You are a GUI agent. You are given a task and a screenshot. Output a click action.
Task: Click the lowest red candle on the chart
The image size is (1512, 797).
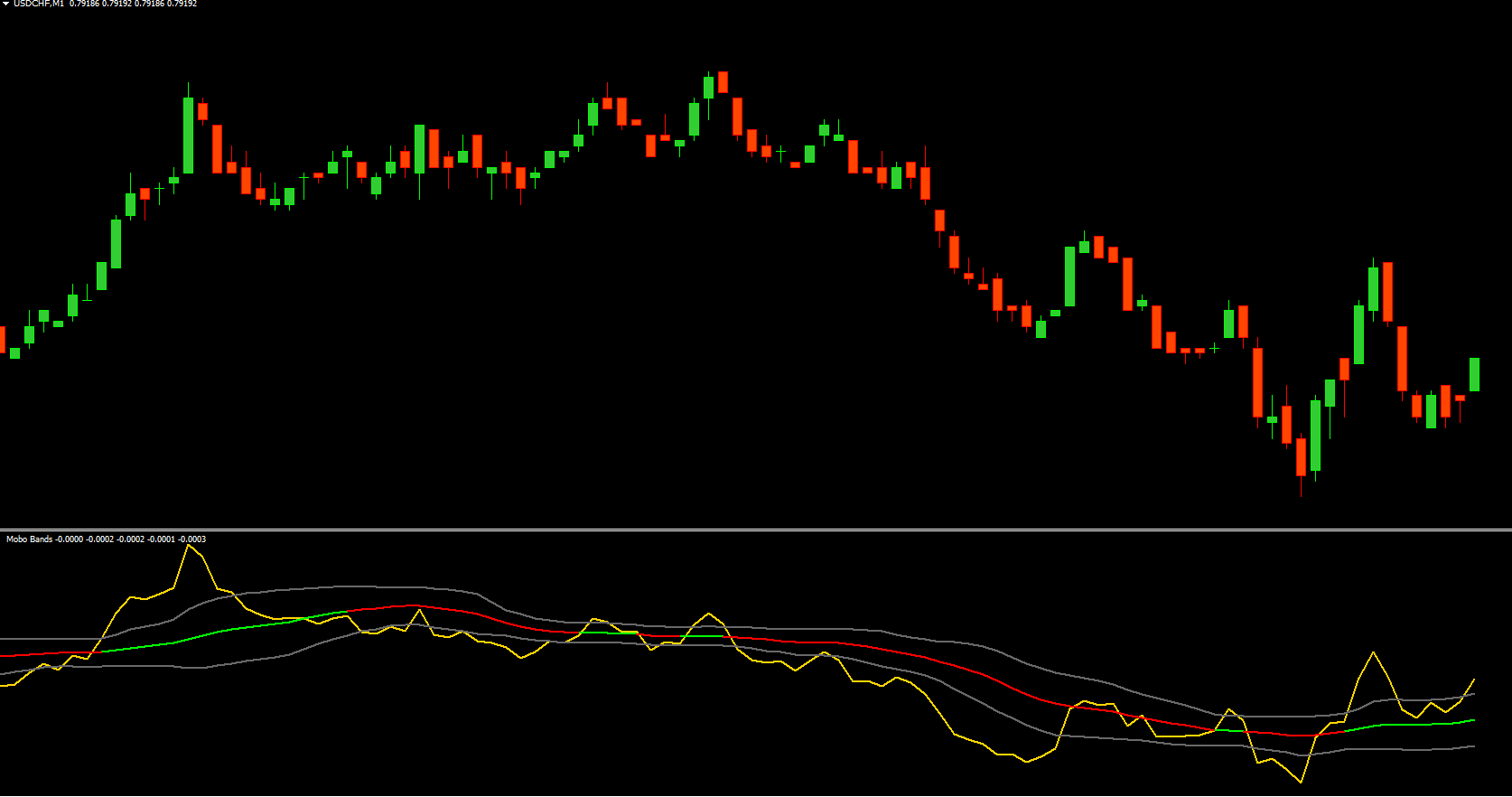[1301, 456]
